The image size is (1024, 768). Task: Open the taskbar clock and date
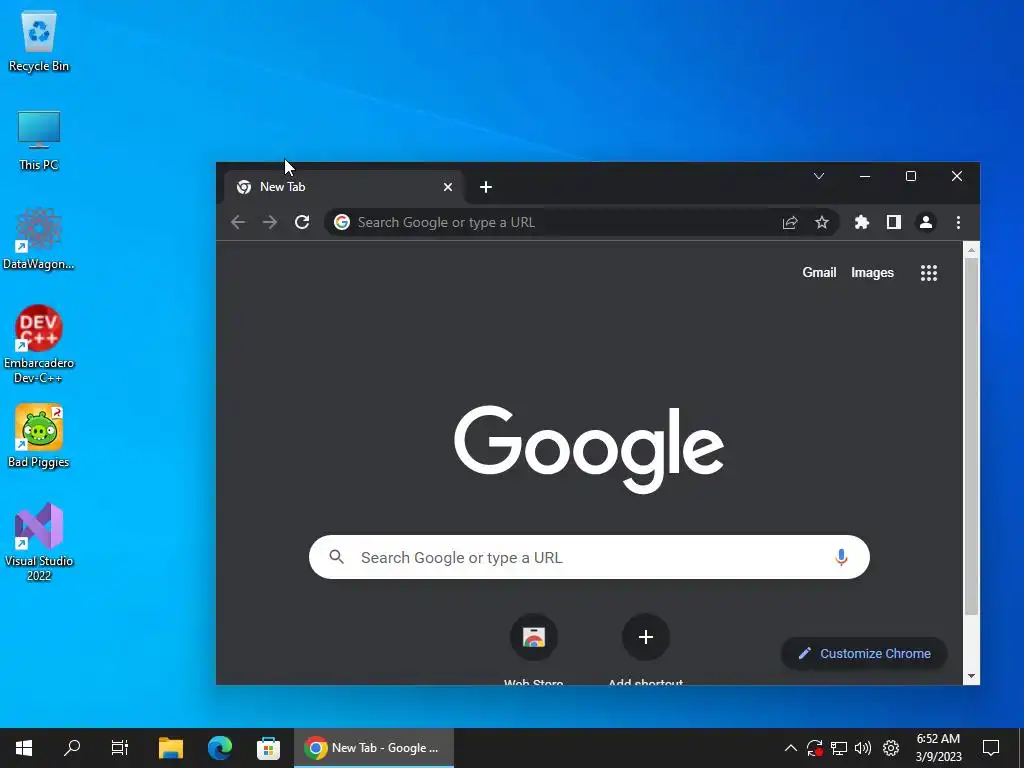[x=938, y=748]
